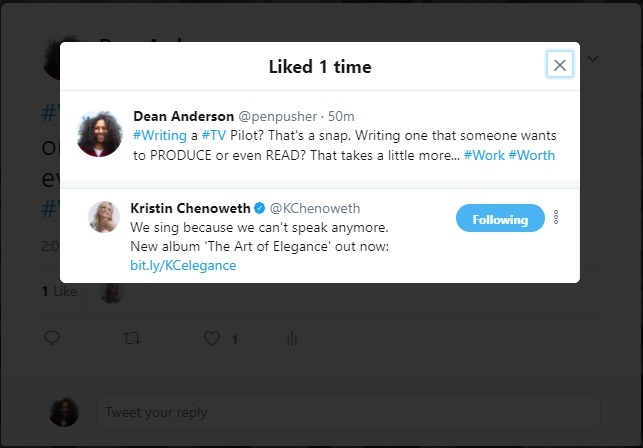Open more options dots beside Following
This screenshot has width=643, height=448.
pyautogui.click(x=556, y=217)
